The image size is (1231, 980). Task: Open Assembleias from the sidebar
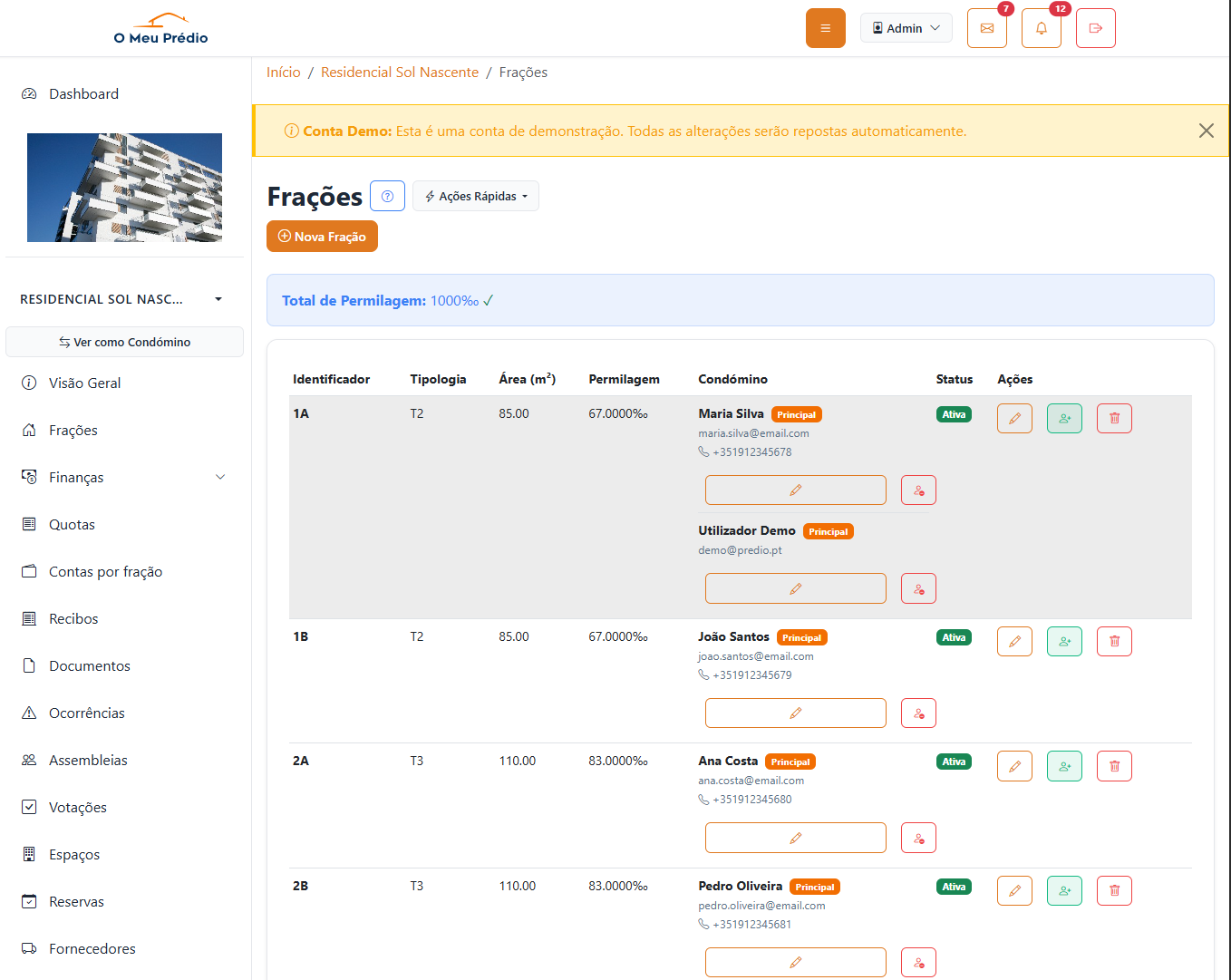[88, 760]
